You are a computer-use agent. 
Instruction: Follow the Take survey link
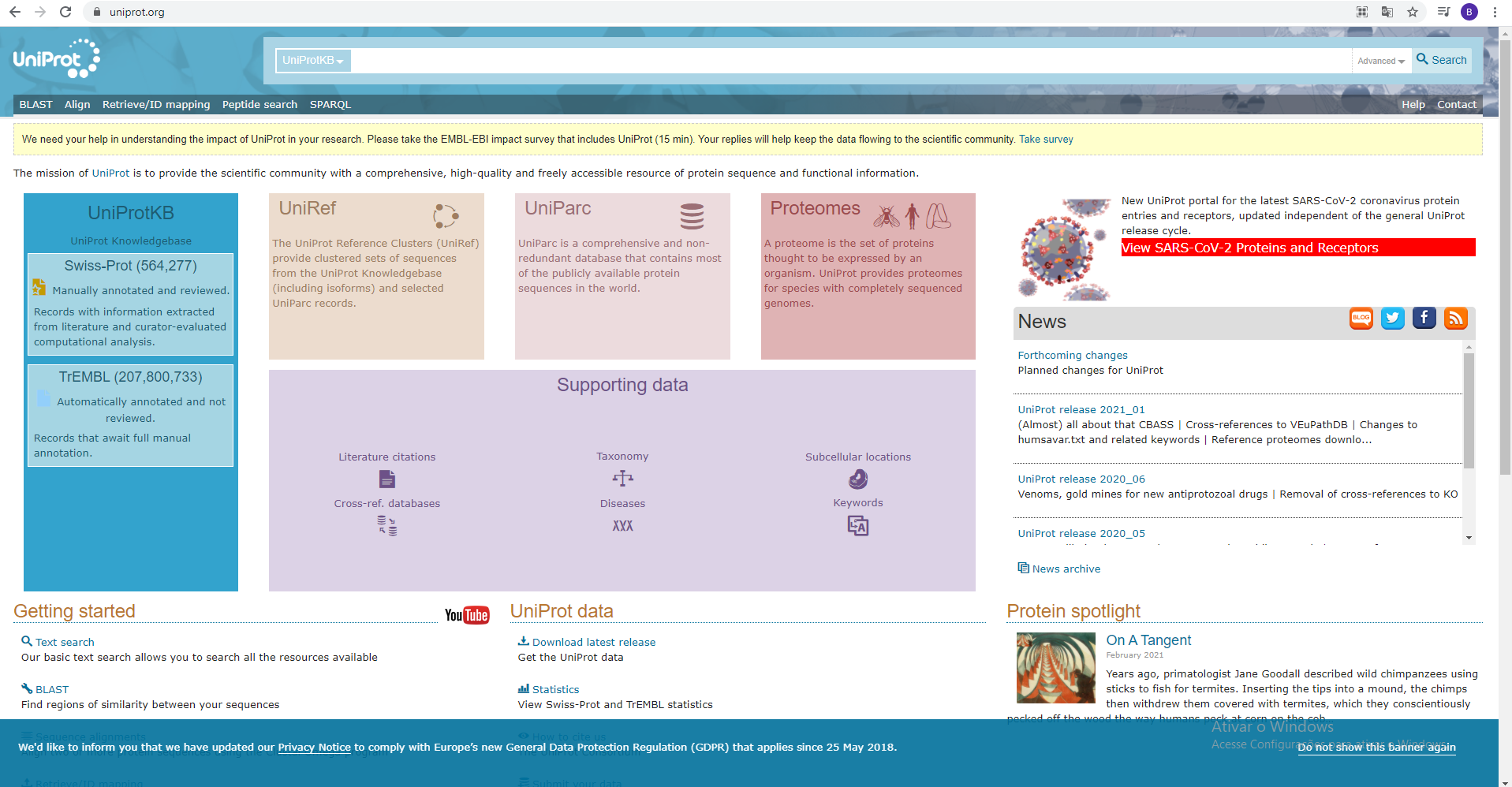coord(1046,140)
